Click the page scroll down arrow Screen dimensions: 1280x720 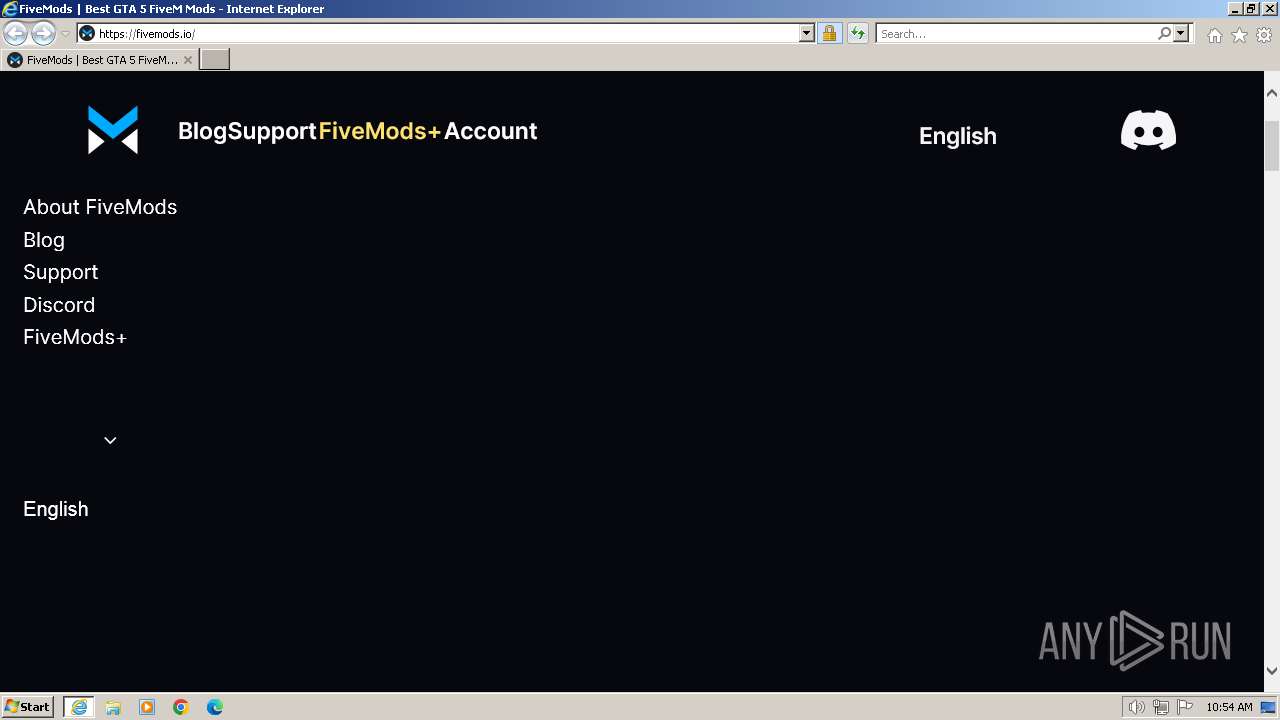pos(1272,670)
